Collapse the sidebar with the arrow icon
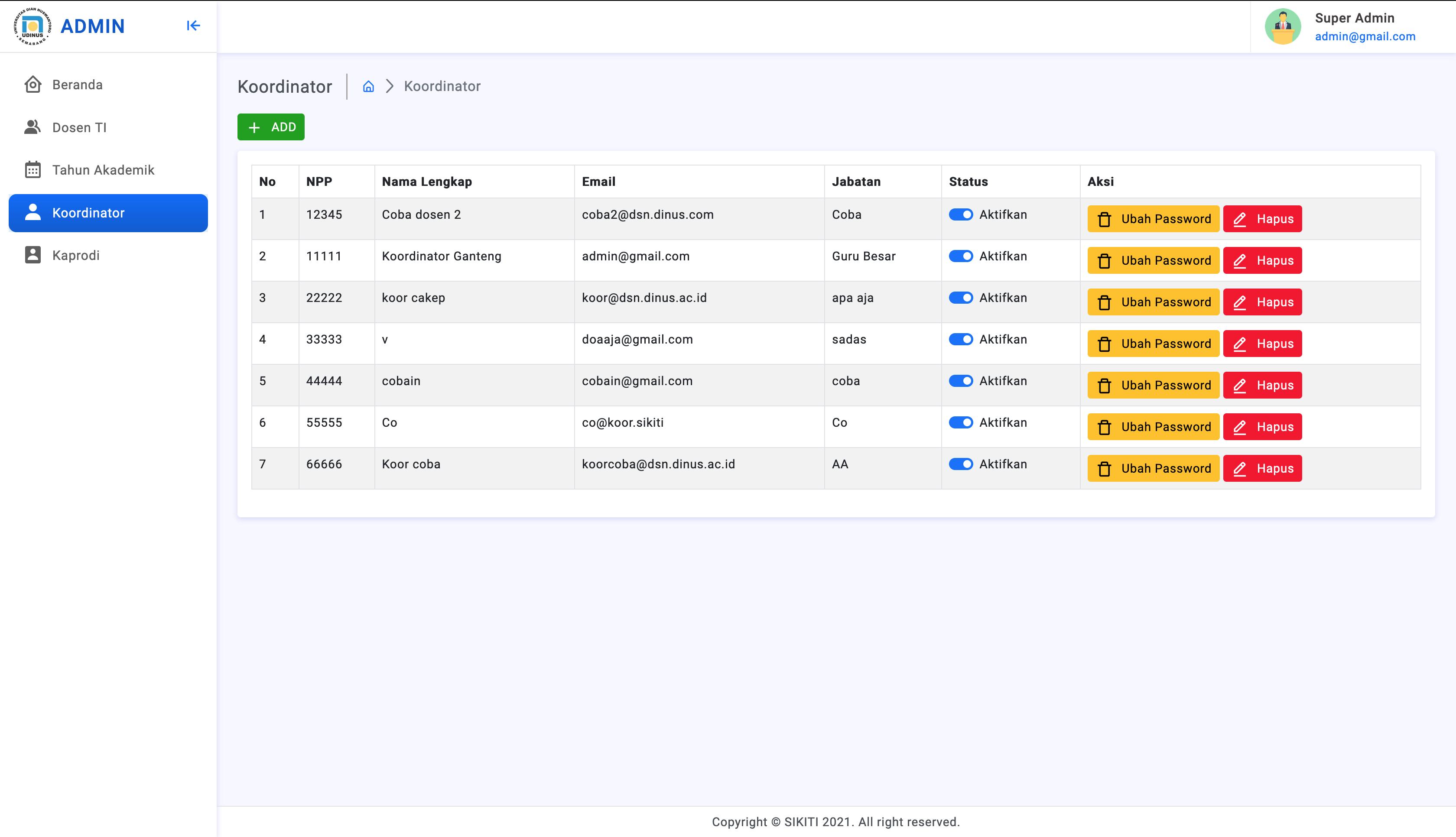Viewport: 1456px width, 837px height. [x=193, y=25]
